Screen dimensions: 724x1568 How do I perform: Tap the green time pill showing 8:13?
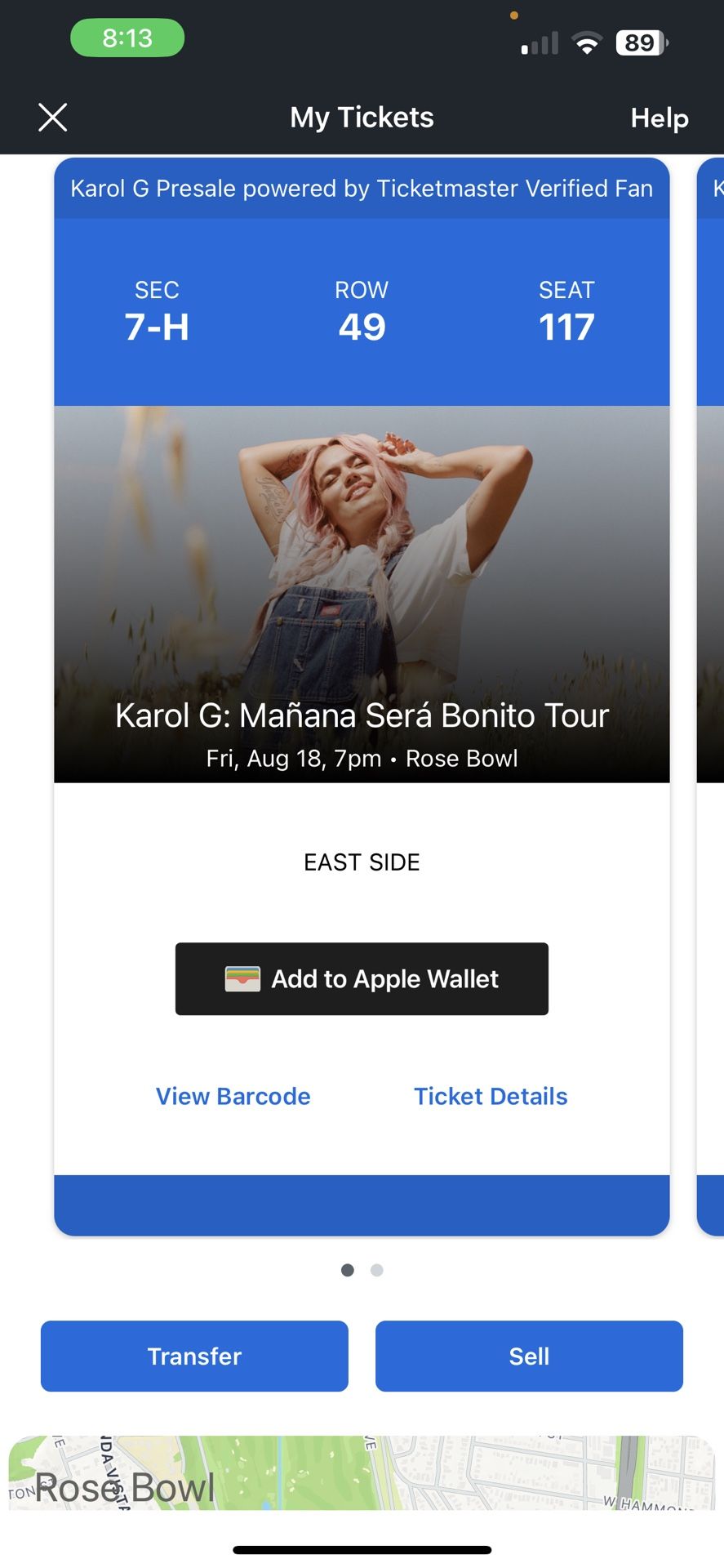point(127,38)
